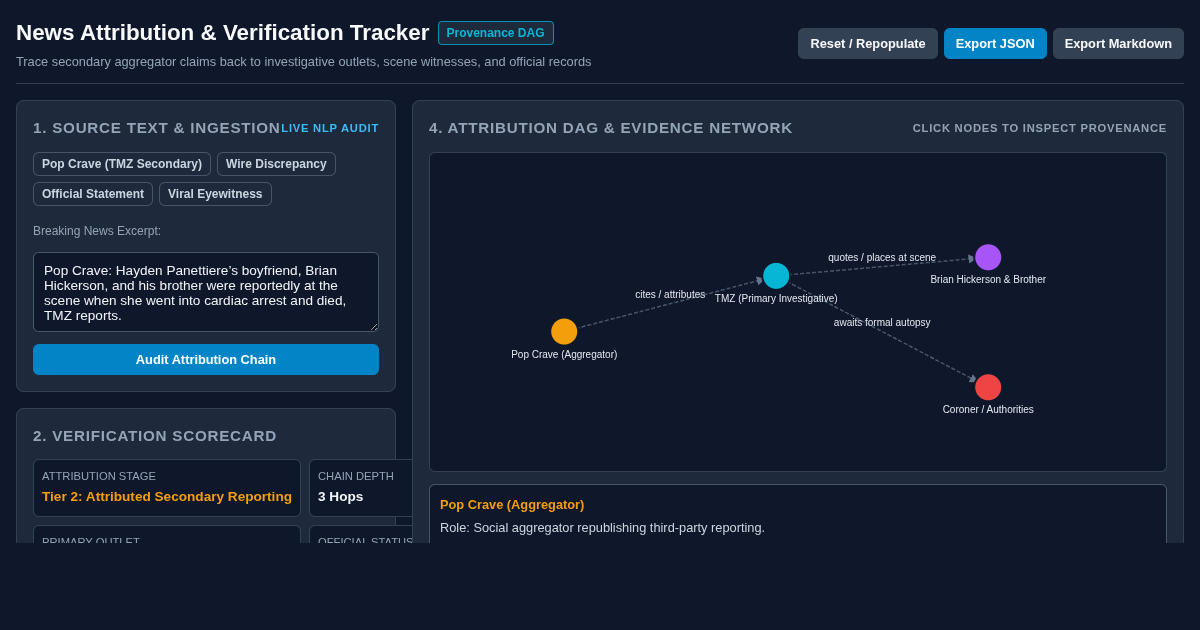
Task: Click 'quotes / places at scene' edge label
Action: click(x=882, y=258)
